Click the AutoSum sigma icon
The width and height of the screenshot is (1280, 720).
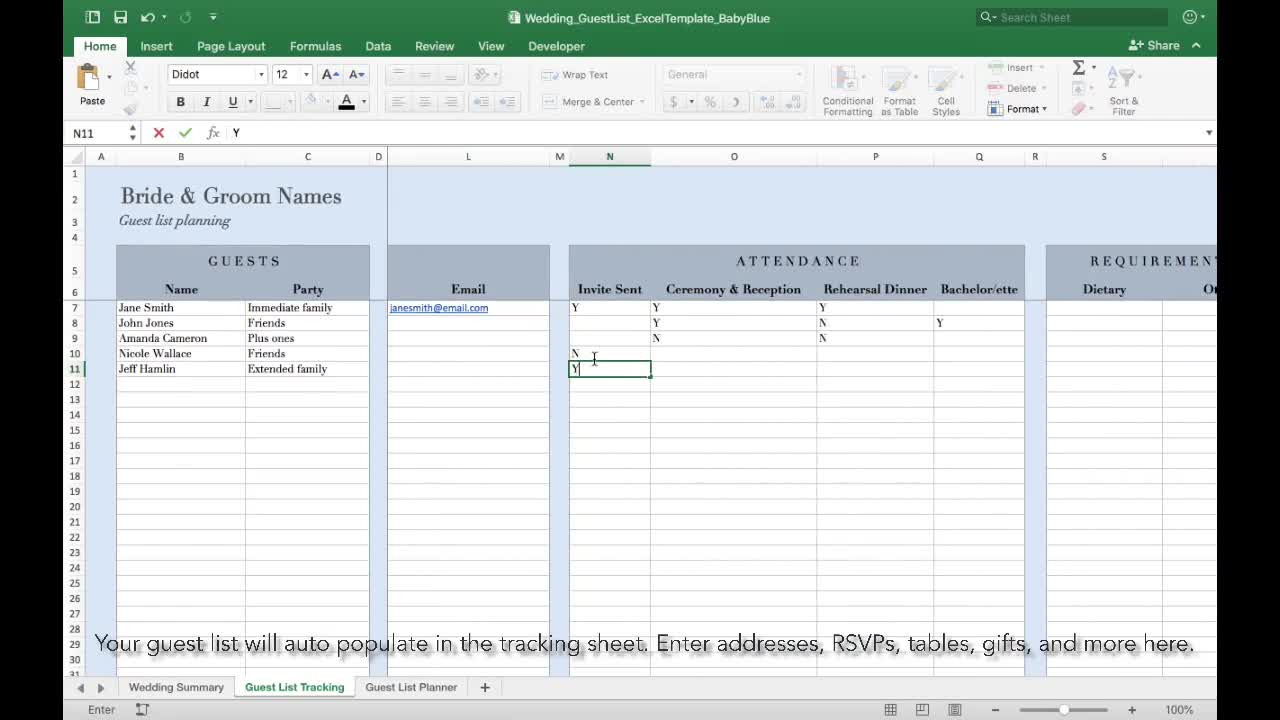(x=1078, y=67)
